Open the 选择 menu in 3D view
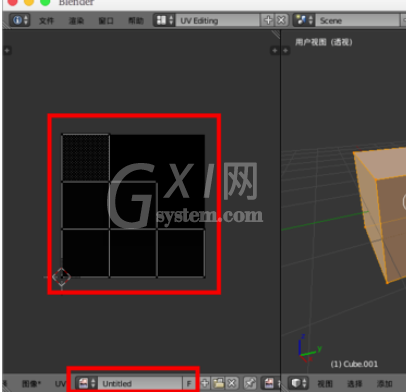Screen dimensions: 406x392 pyautogui.click(x=355, y=384)
